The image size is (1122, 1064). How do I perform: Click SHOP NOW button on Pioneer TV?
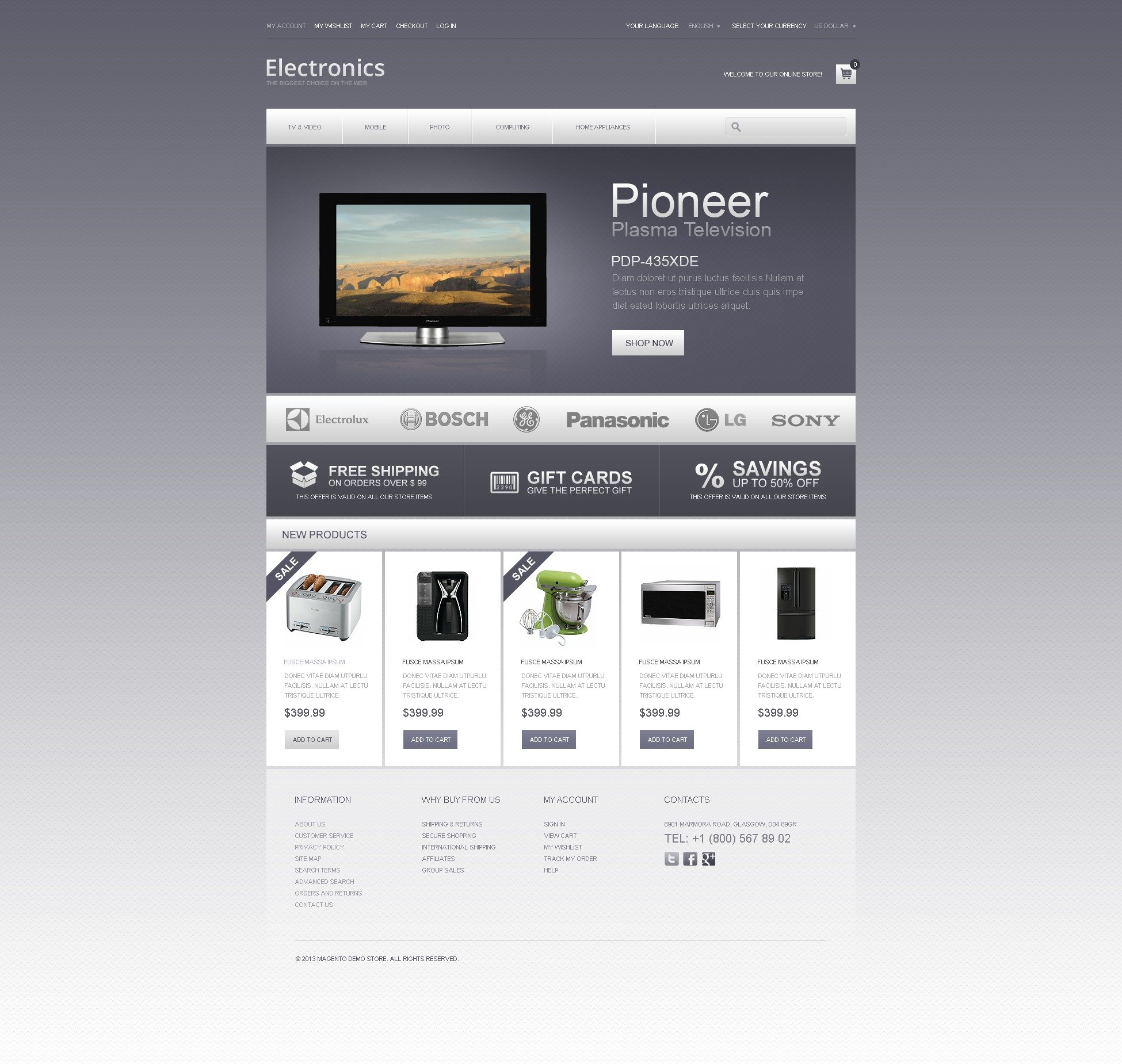point(649,343)
